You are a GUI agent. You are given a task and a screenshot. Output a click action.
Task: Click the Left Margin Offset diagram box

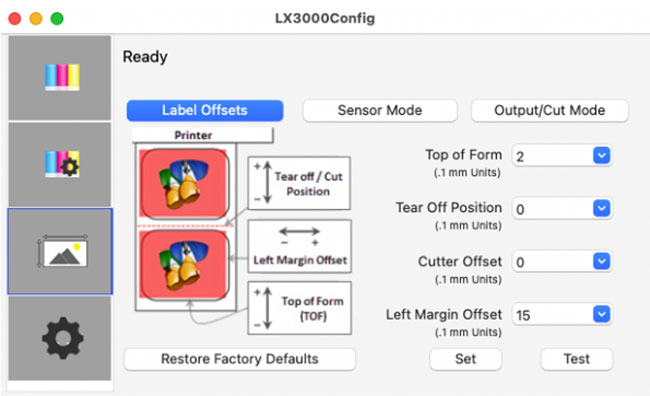click(299, 246)
